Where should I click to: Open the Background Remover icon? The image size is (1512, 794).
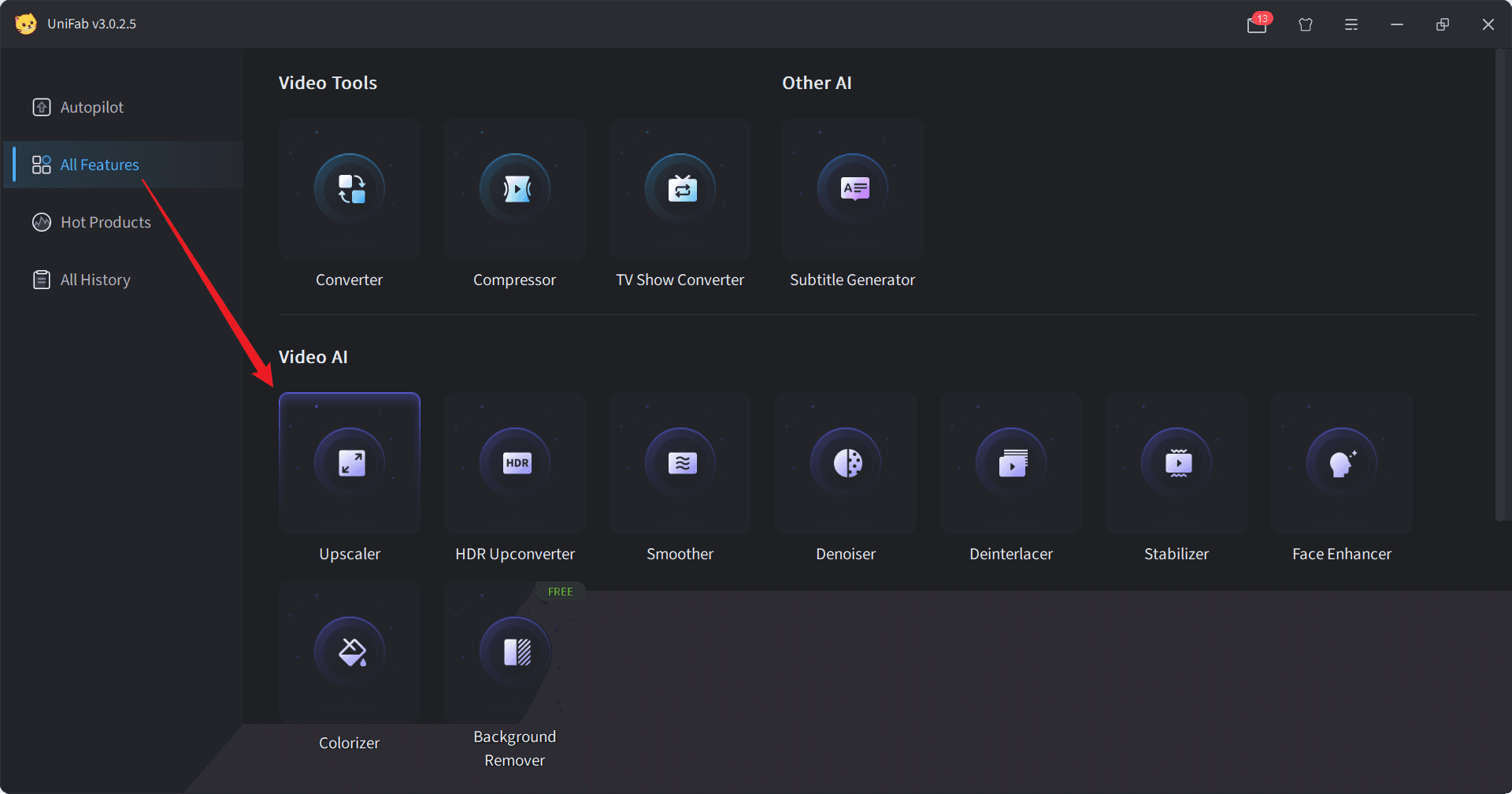(x=515, y=652)
